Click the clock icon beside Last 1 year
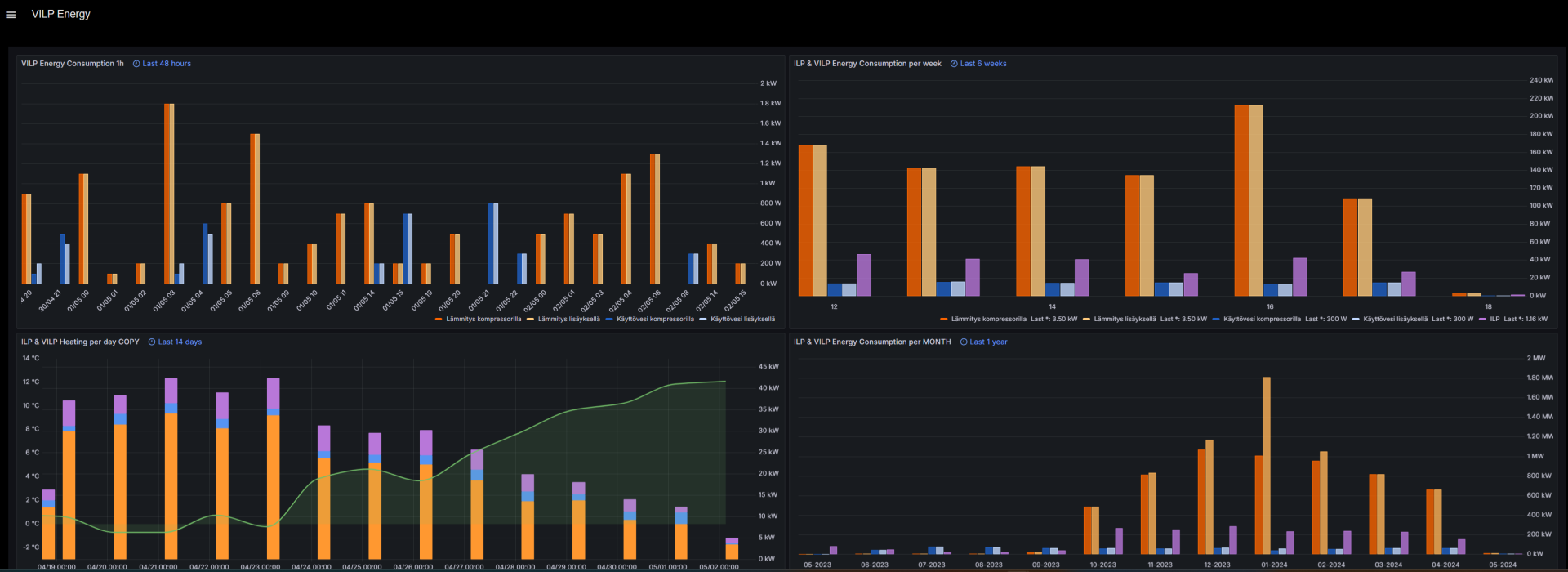This screenshot has height=572, width=1568. (964, 342)
